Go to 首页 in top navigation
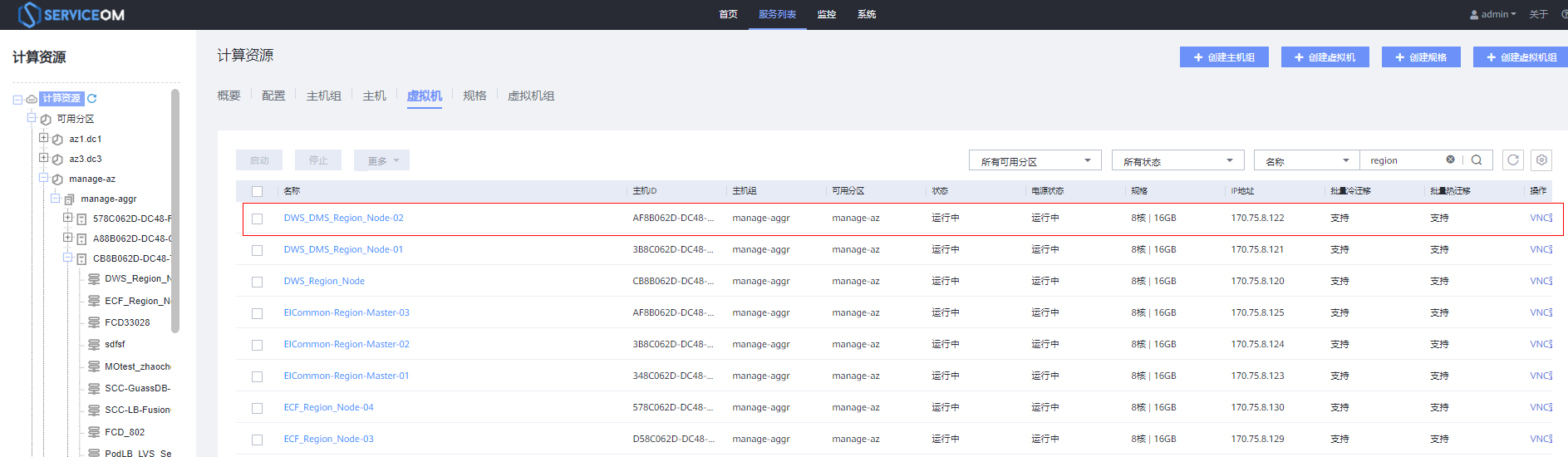Screen dimensions: 1568x457 coord(728,14)
